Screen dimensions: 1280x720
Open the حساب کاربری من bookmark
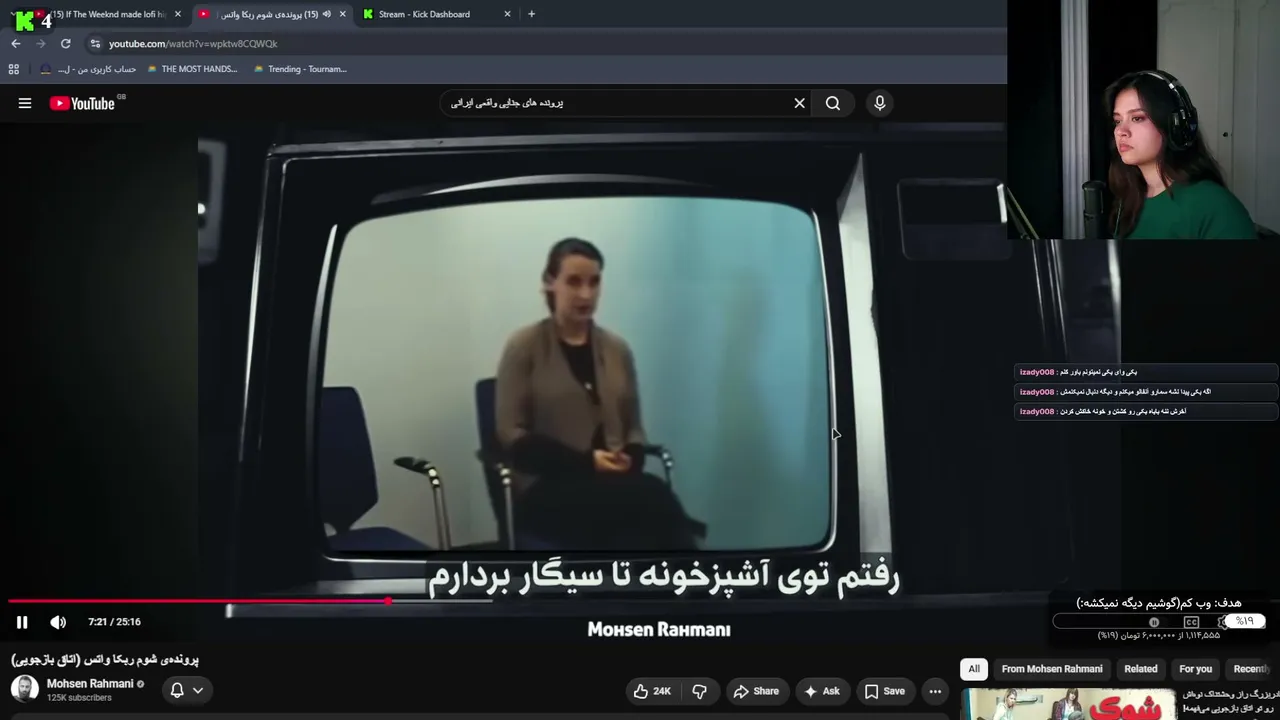88,69
